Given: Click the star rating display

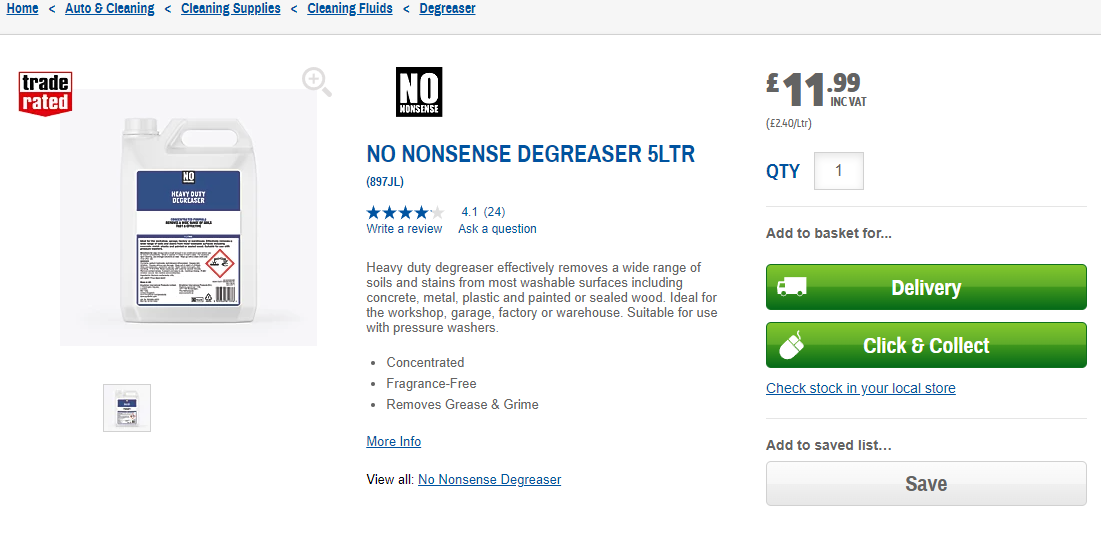Looking at the screenshot, I should [405, 212].
